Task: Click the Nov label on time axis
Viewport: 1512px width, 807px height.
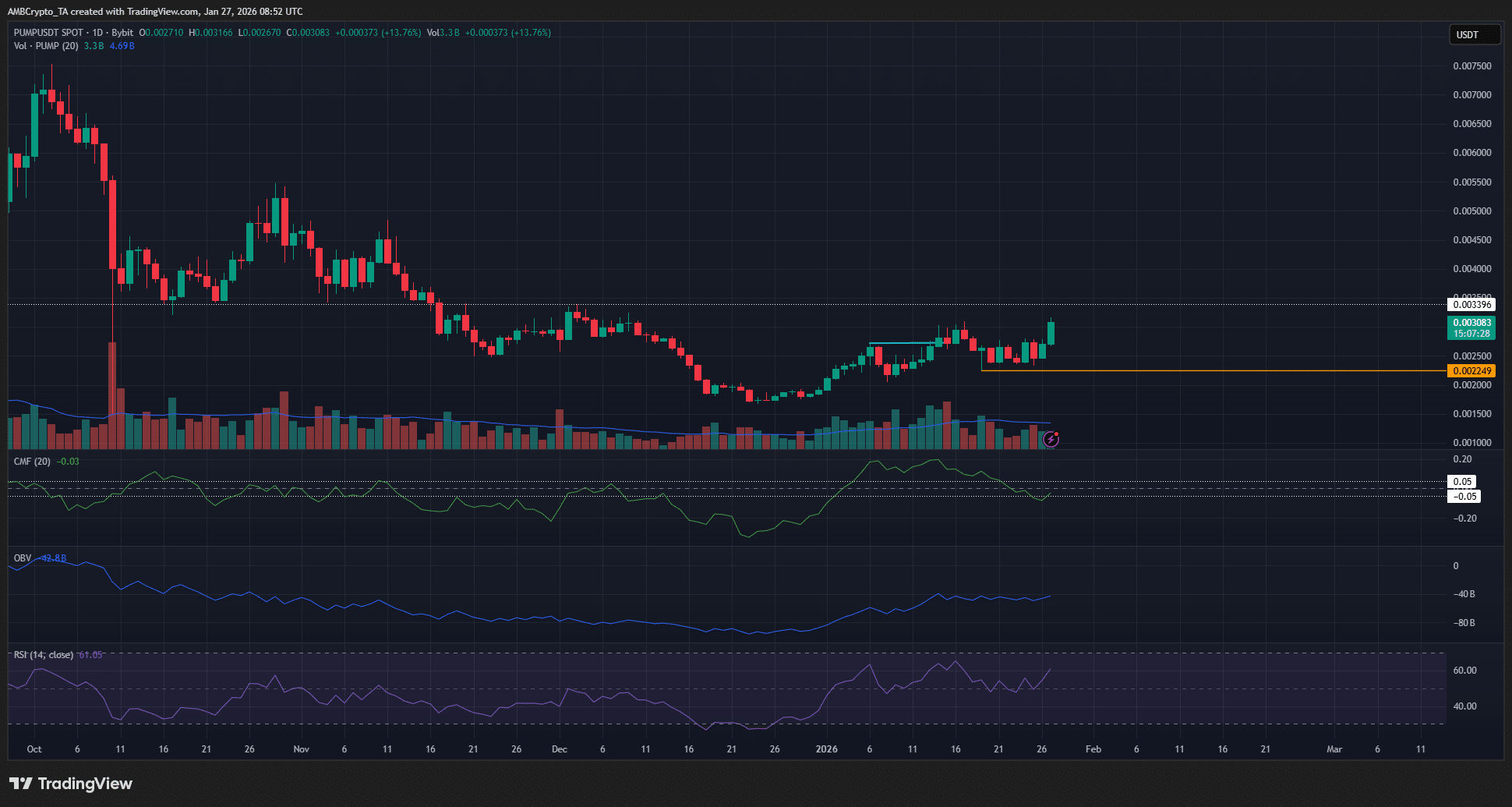Action: 301,749
